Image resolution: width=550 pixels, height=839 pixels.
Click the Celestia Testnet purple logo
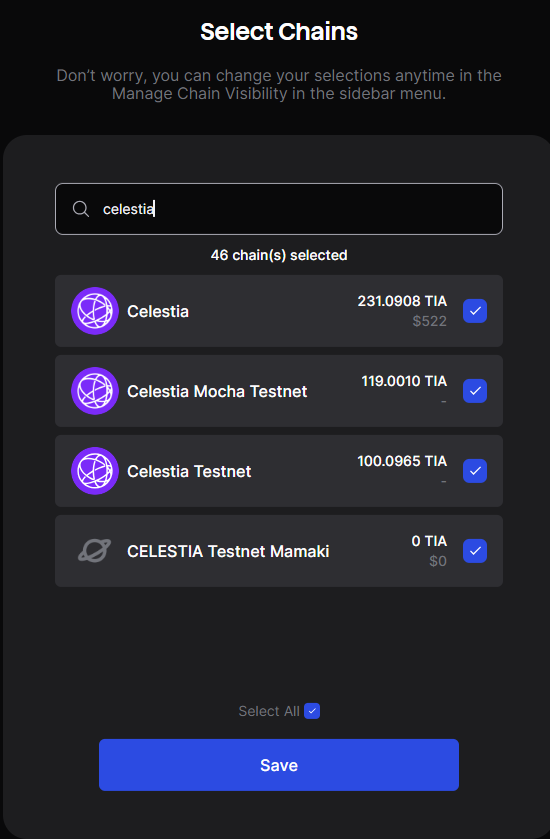pos(95,471)
